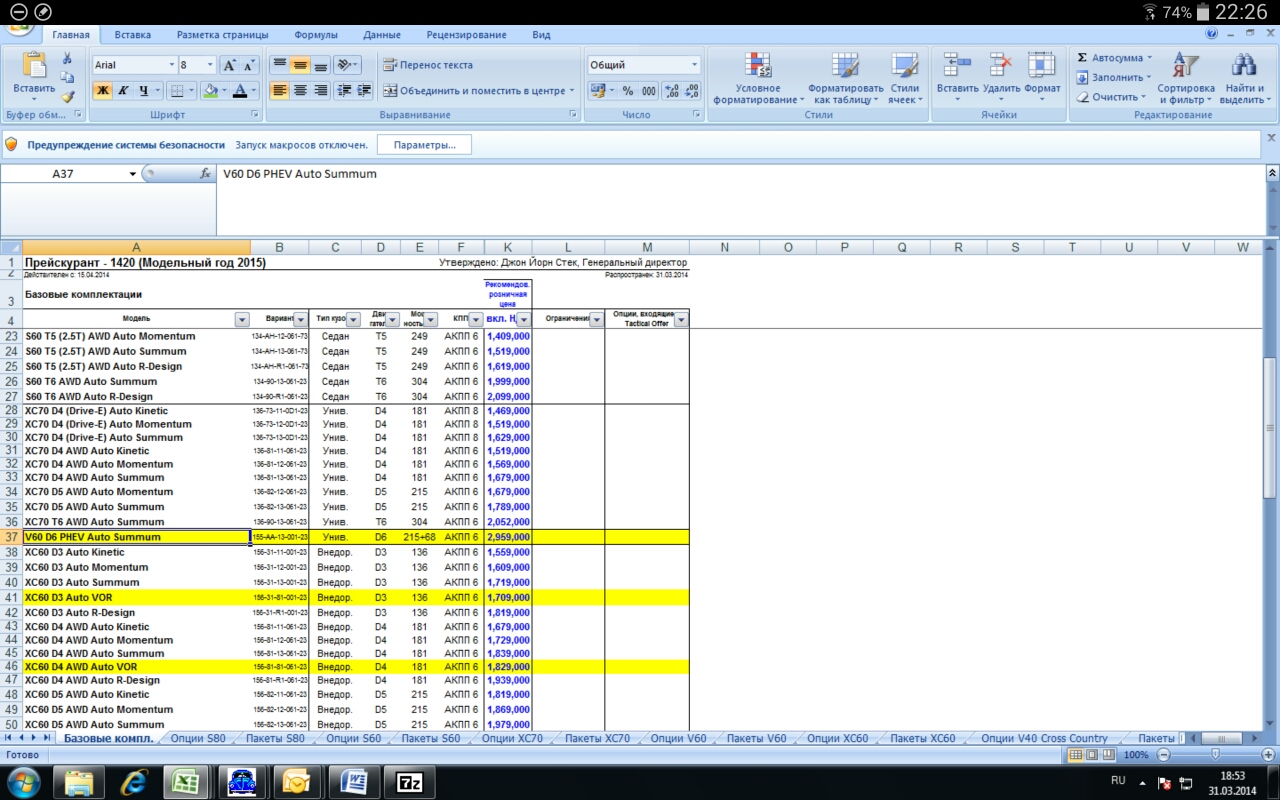The height and width of the screenshot is (800, 1280).
Task: Click the Page Layout view button in status bar
Action: click(1092, 755)
